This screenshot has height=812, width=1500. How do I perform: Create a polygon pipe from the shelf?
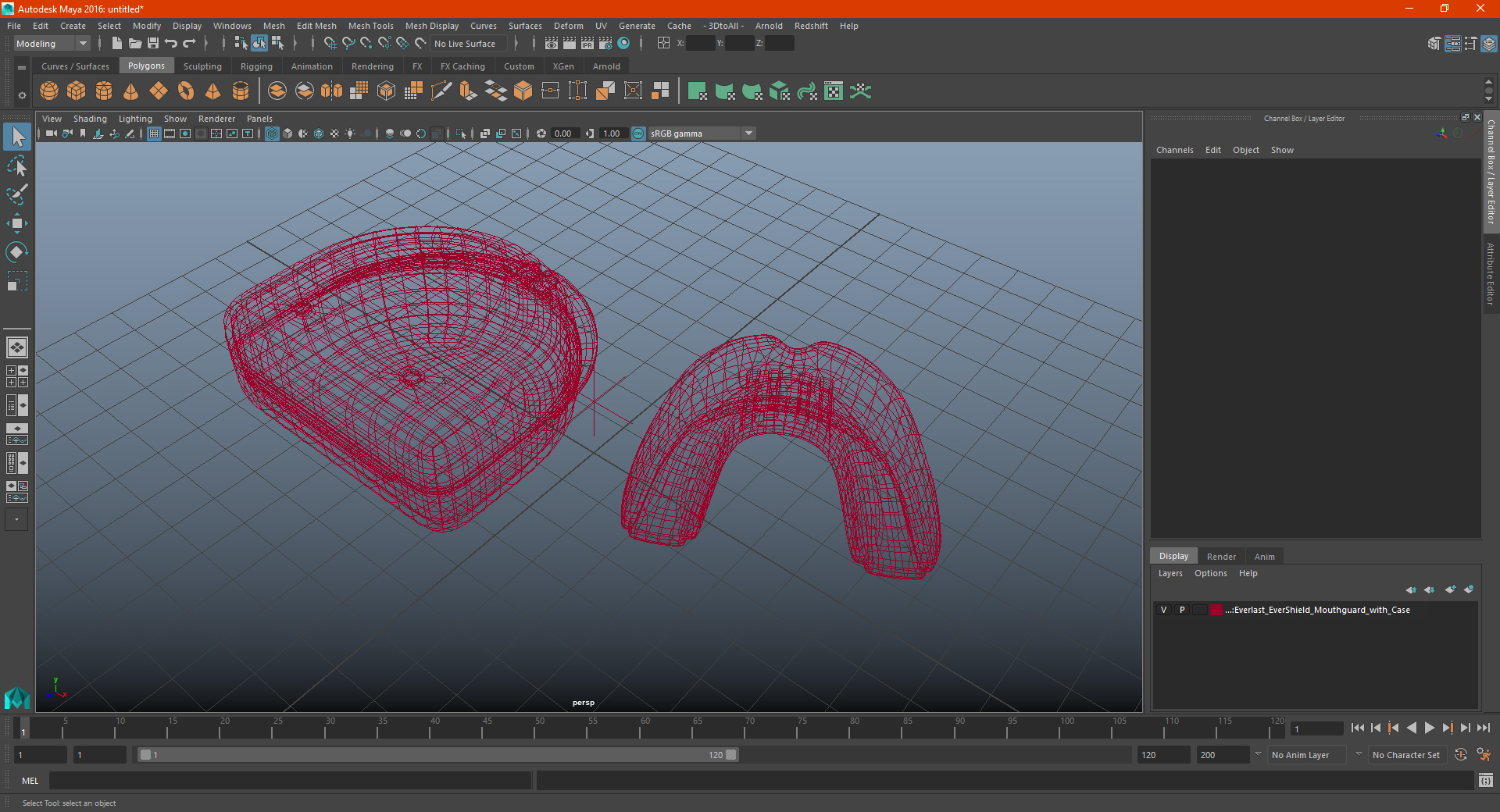(x=241, y=91)
